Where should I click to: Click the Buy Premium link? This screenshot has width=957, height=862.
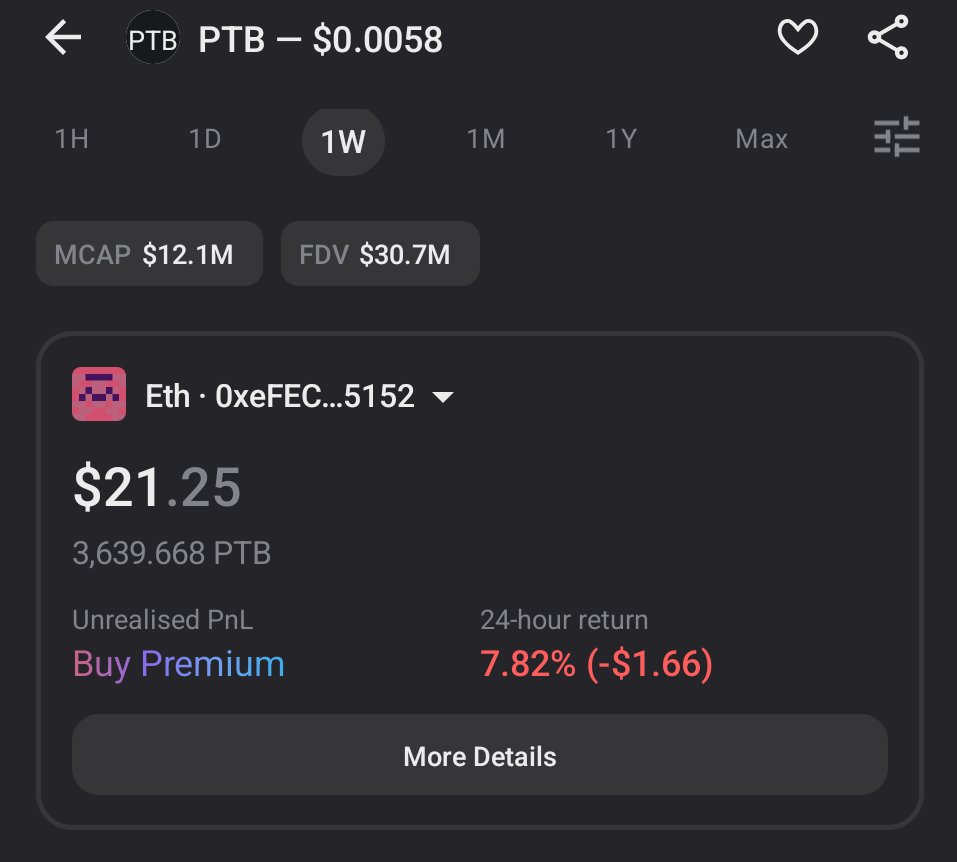point(178,664)
